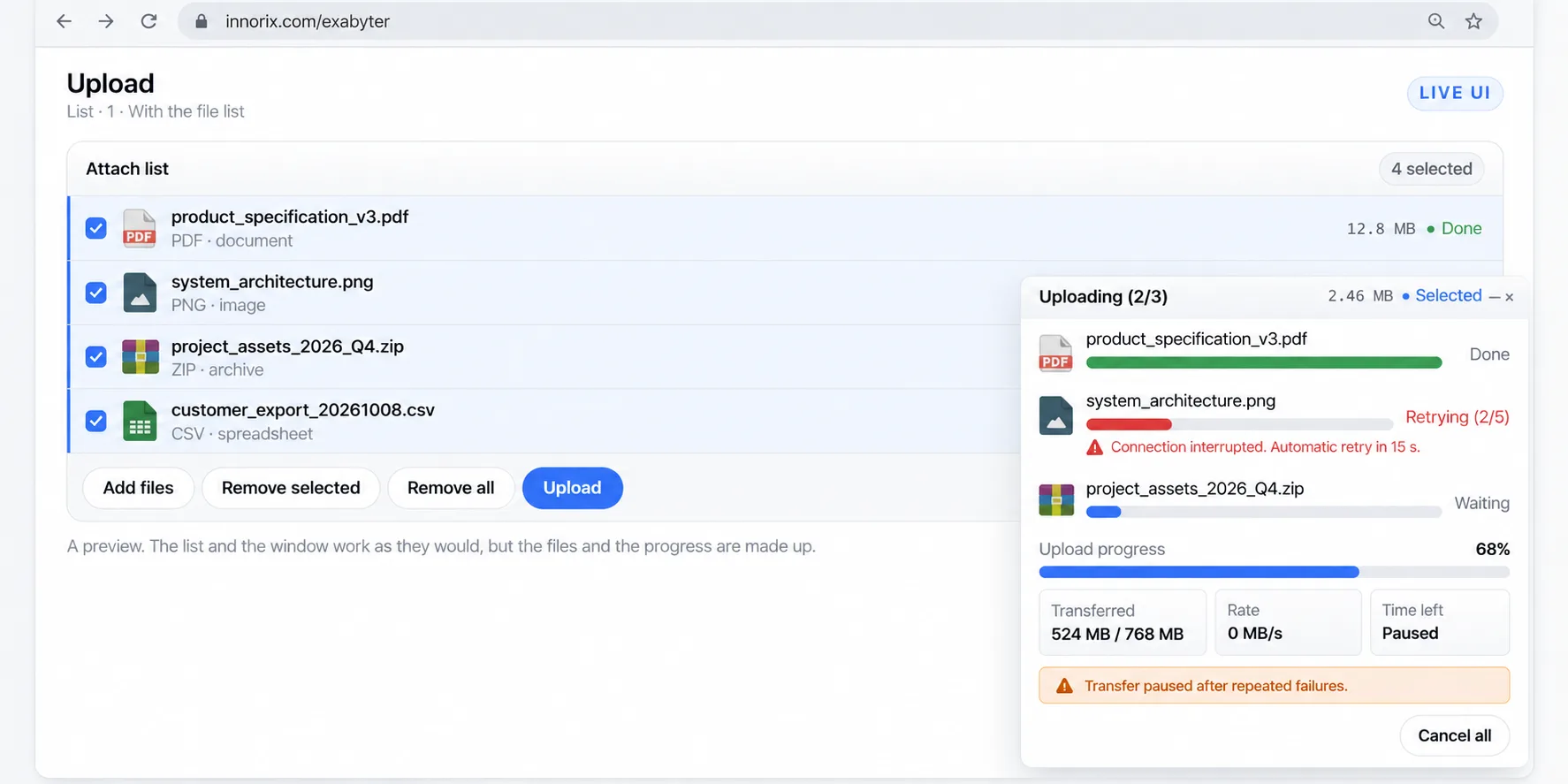Viewport: 1568px width, 784px height.
Task: Click the padlock icon in address bar
Action: pyautogui.click(x=202, y=21)
